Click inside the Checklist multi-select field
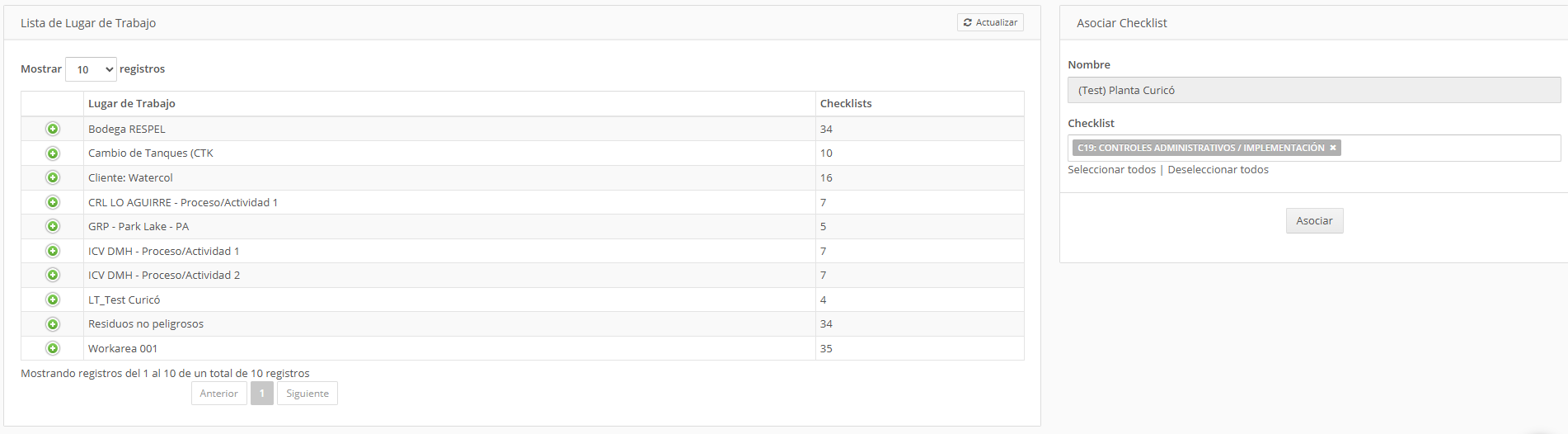The height and width of the screenshot is (434, 1568). (x=1451, y=148)
